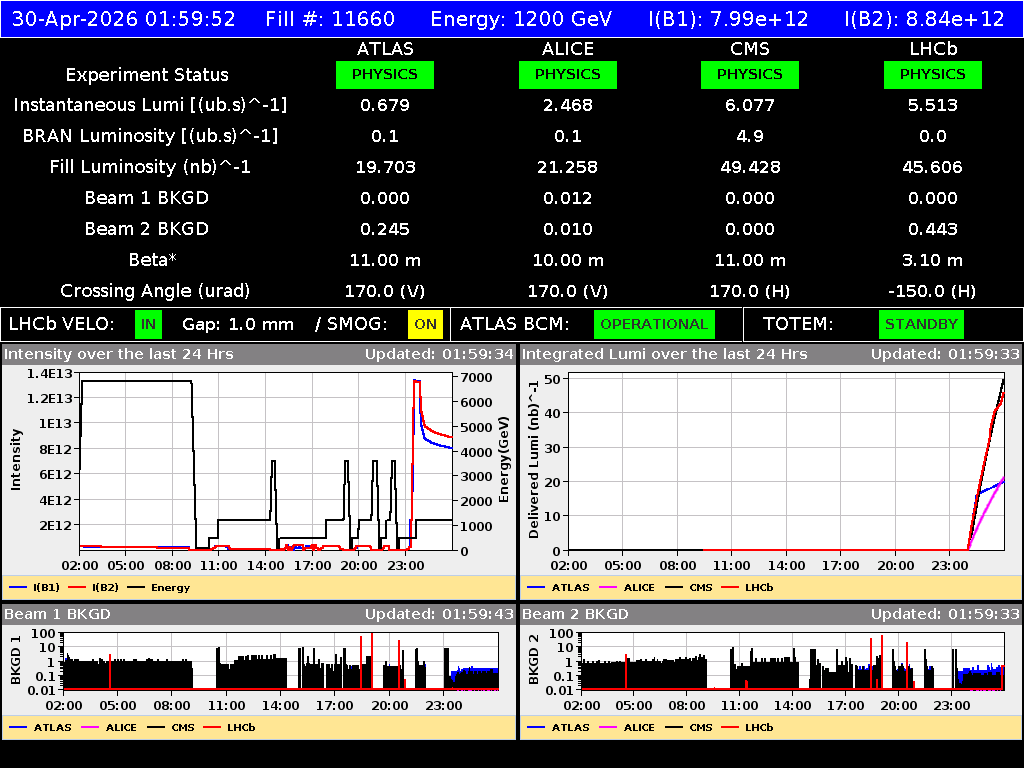Click the Instantaneous Lumi row label
The width and height of the screenshot is (1024, 768).
[x=150, y=105]
